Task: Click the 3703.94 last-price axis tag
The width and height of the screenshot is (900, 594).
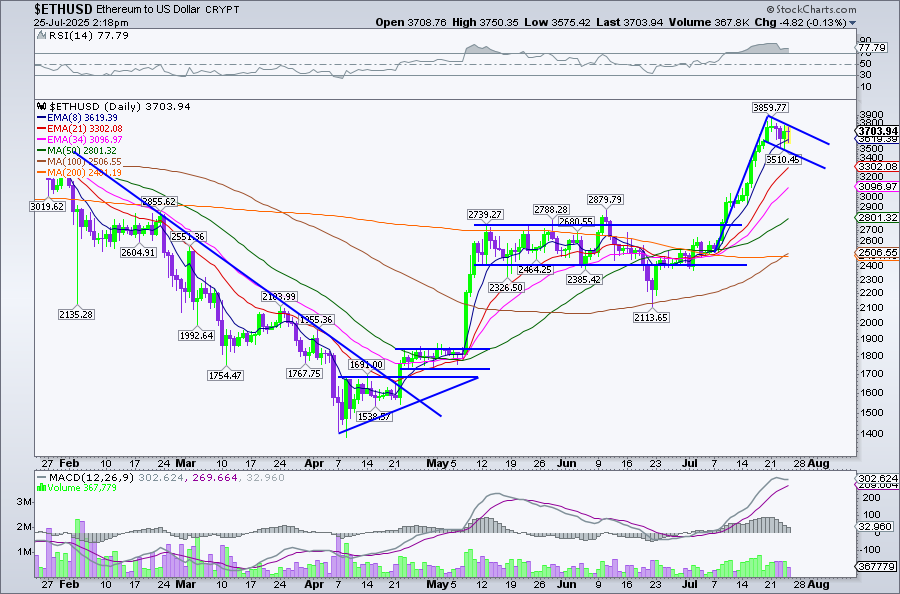Action: tap(877, 131)
